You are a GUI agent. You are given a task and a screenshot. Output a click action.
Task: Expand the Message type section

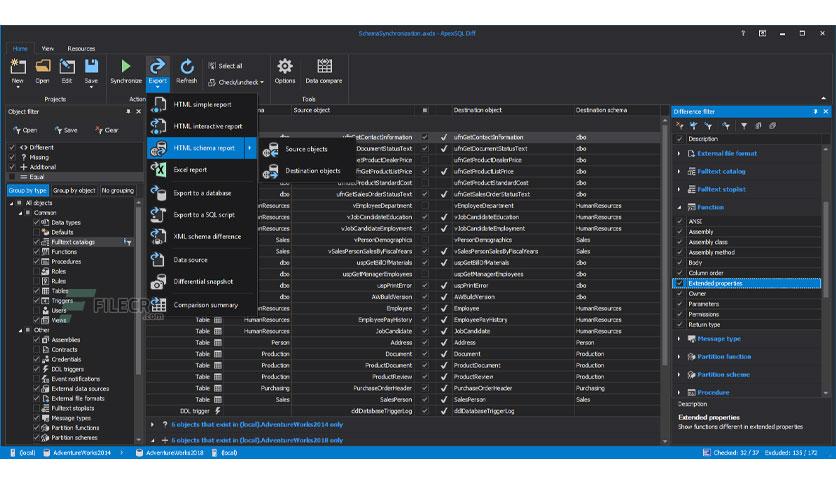pos(679,339)
